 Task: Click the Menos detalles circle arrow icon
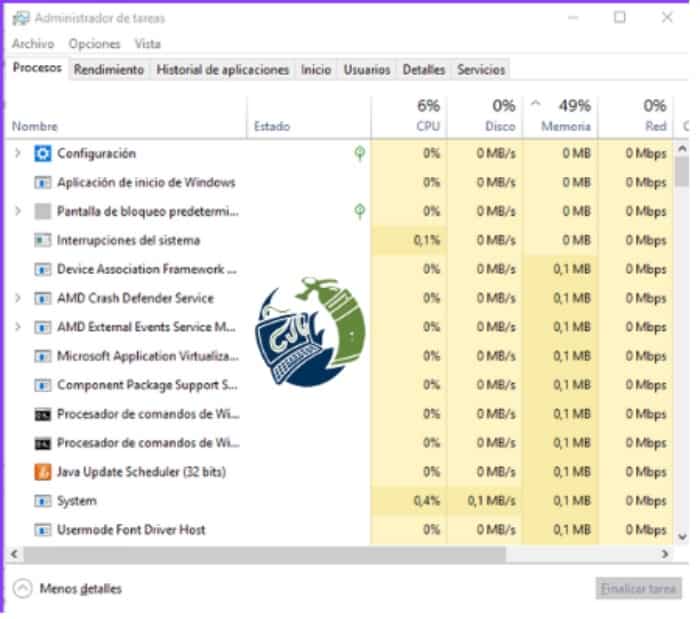(23, 588)
